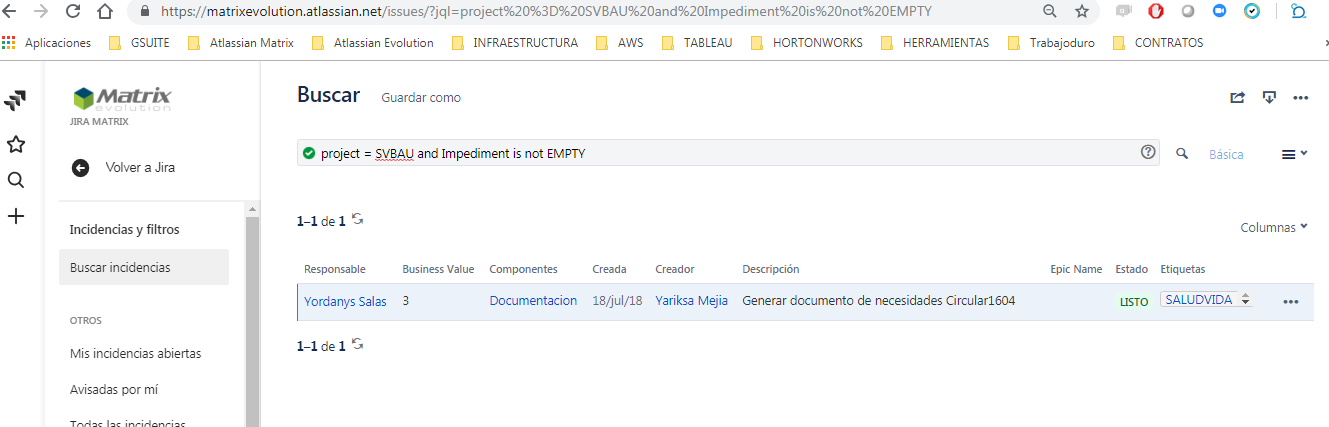1329x427 pixels.
Task: Click the LISTO status badge
Action: (1134, 301)
